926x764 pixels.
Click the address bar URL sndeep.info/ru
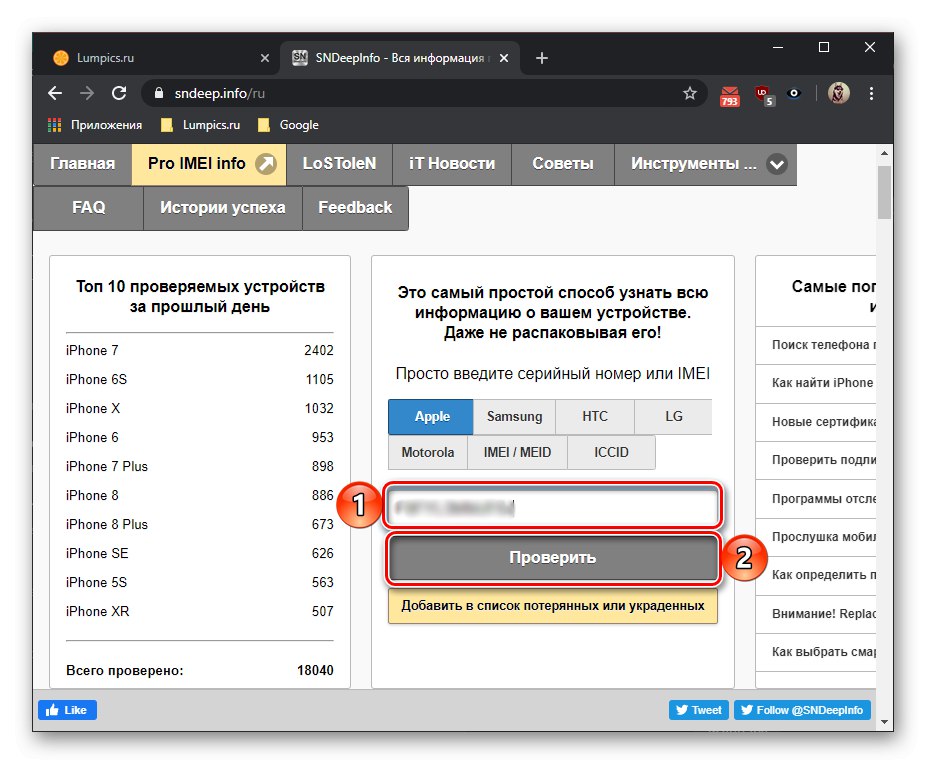[x=220, y=93]
